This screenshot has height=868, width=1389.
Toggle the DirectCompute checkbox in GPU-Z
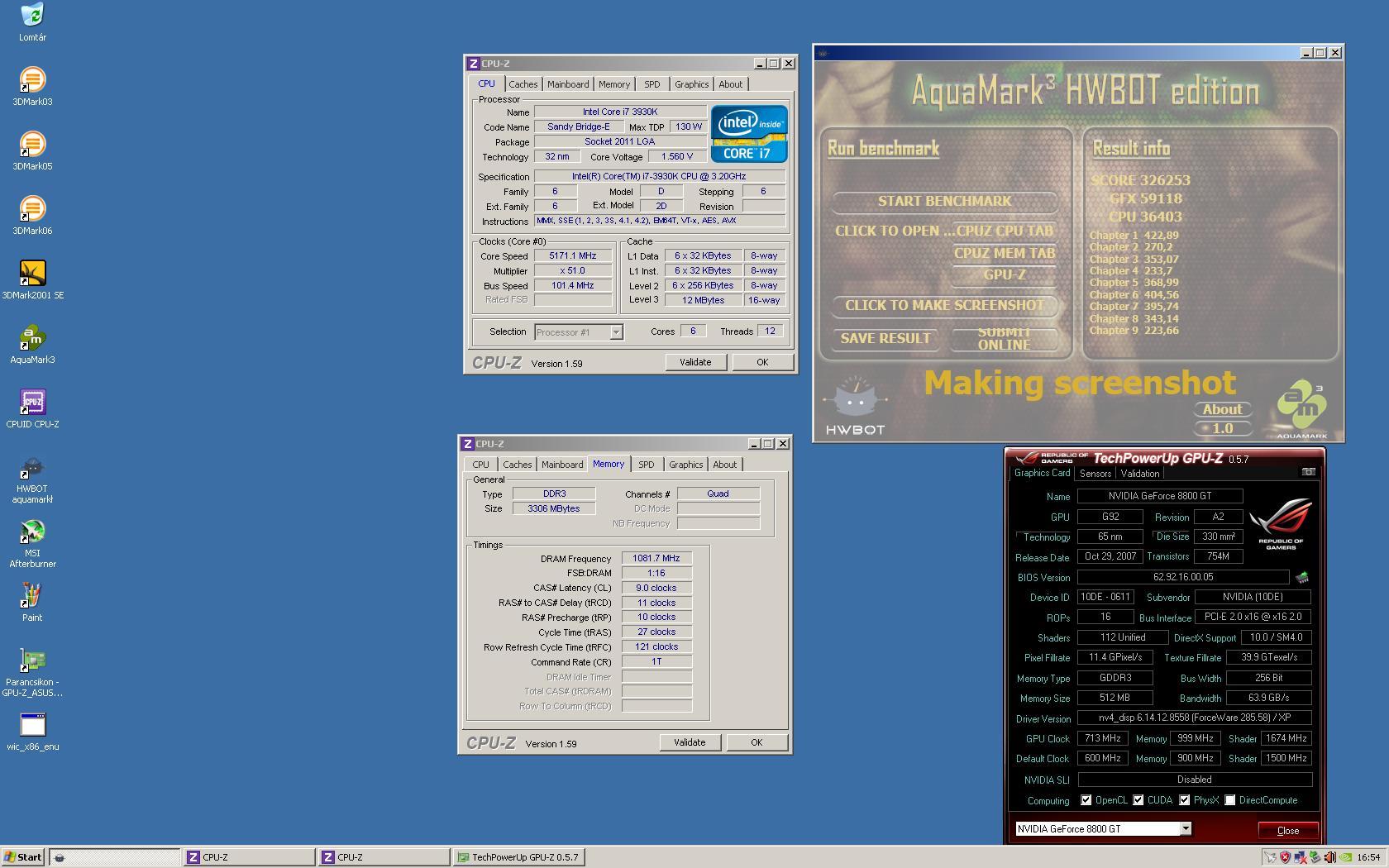1230,800
